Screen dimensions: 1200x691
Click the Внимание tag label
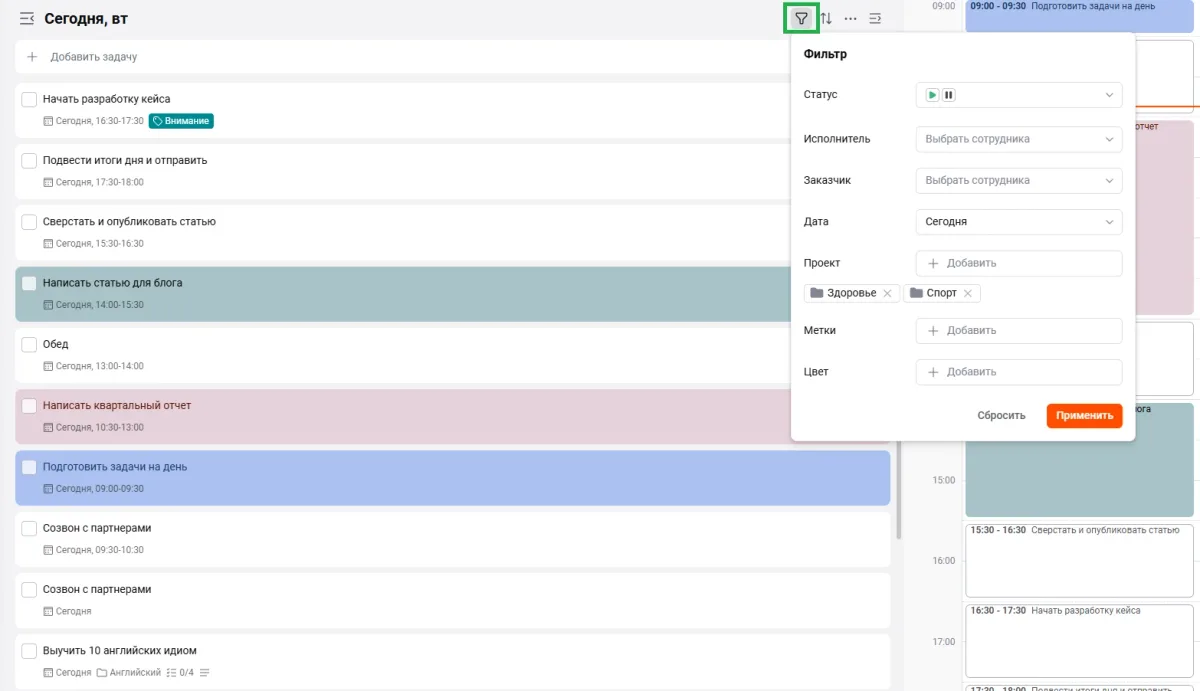pos(182,121)
